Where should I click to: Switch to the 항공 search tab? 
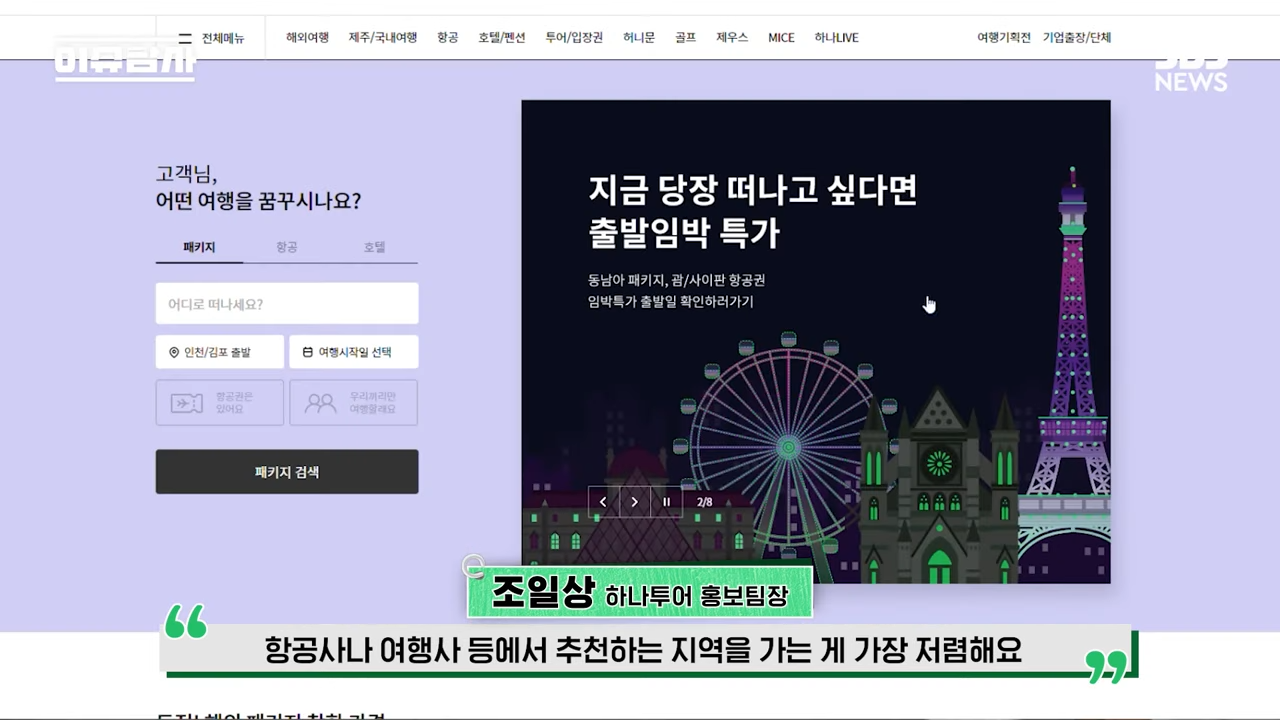(287, 247)
